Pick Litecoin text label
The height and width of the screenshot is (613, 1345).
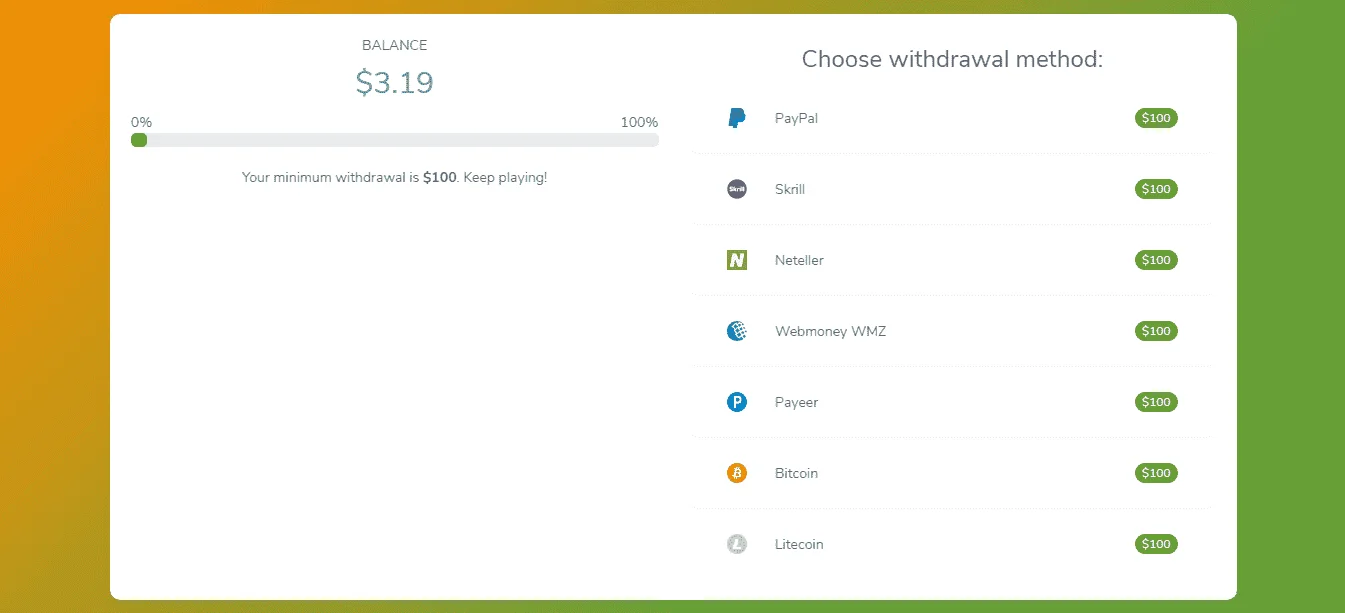[799, 544]
